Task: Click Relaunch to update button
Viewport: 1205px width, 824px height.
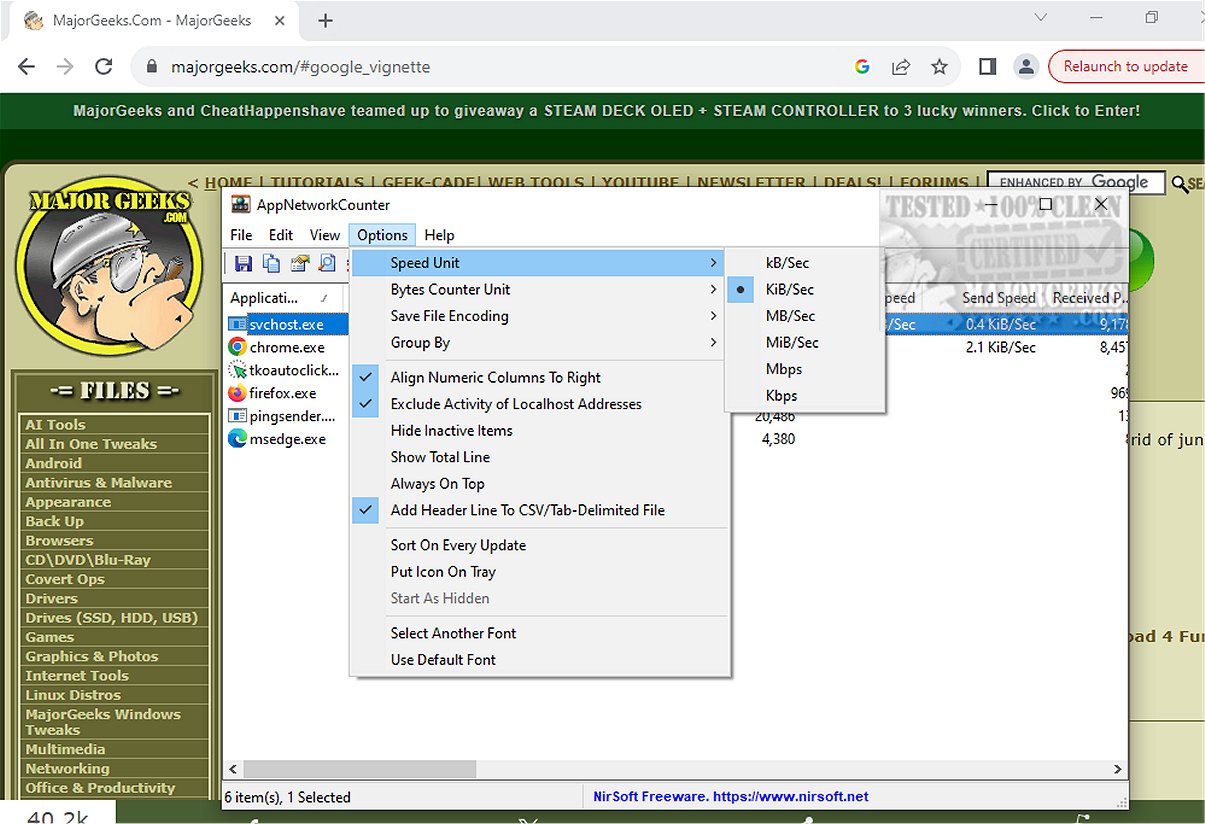Action: pyautogui.click(x=1125, y=67)
